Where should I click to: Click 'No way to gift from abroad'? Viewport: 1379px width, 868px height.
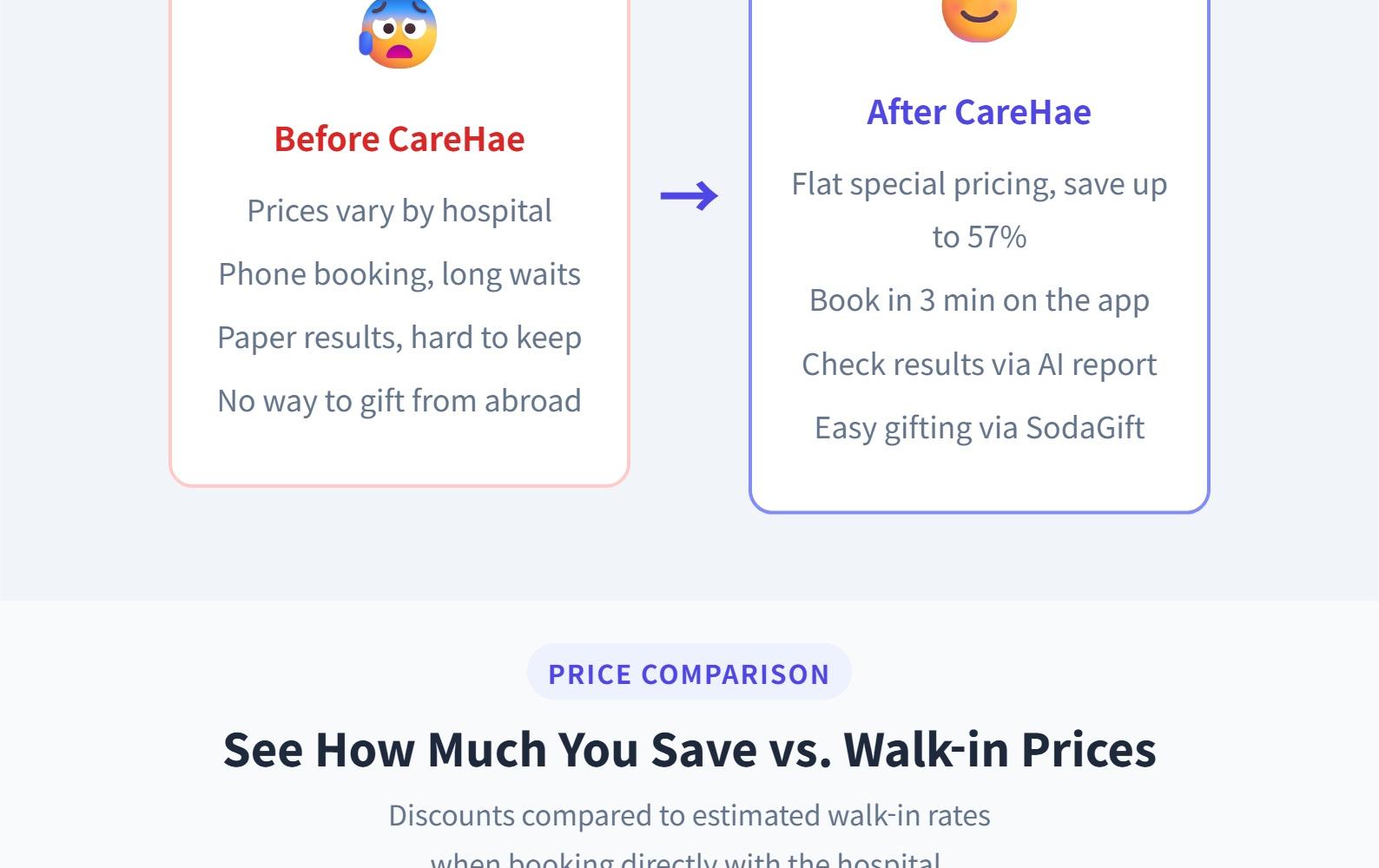click(399, 401)
